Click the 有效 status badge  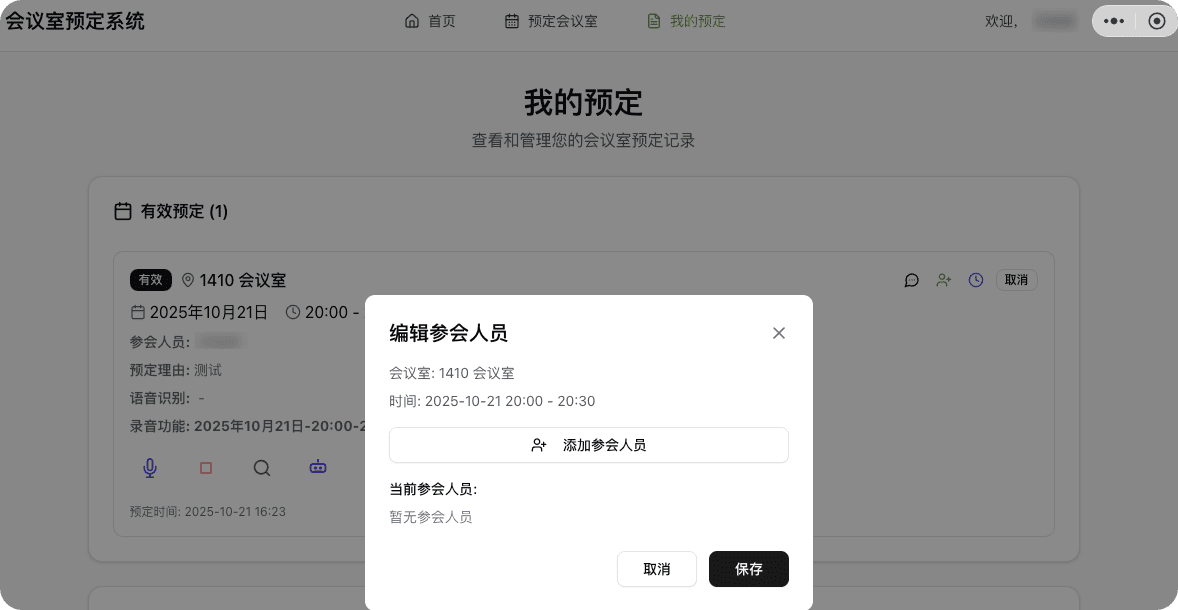pos(151,280)
